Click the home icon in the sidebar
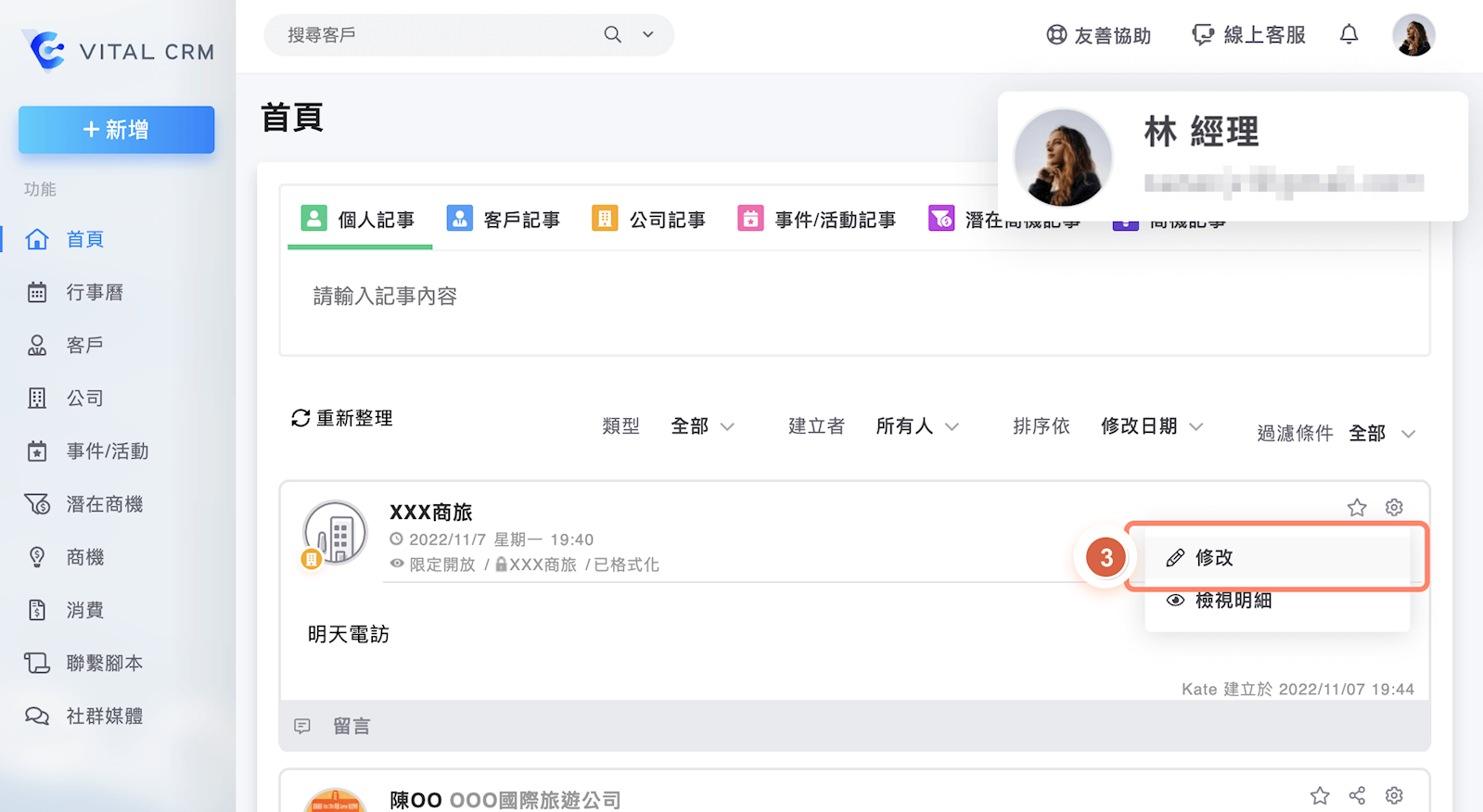1483x812 pixels. click(x=37, y=239)
